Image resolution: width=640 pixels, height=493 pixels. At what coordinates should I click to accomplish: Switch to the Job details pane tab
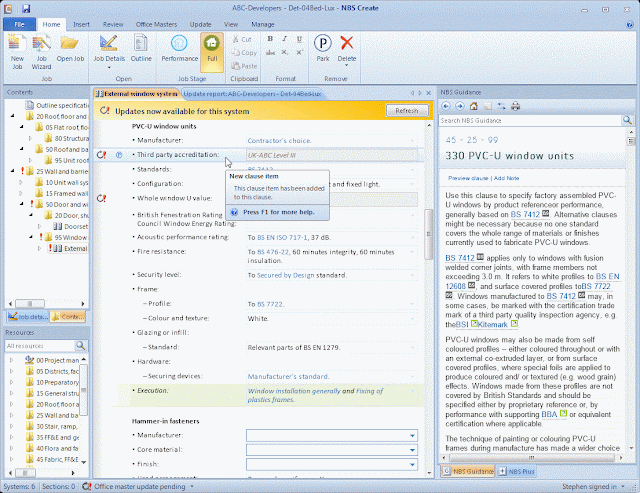click(28, 316)
